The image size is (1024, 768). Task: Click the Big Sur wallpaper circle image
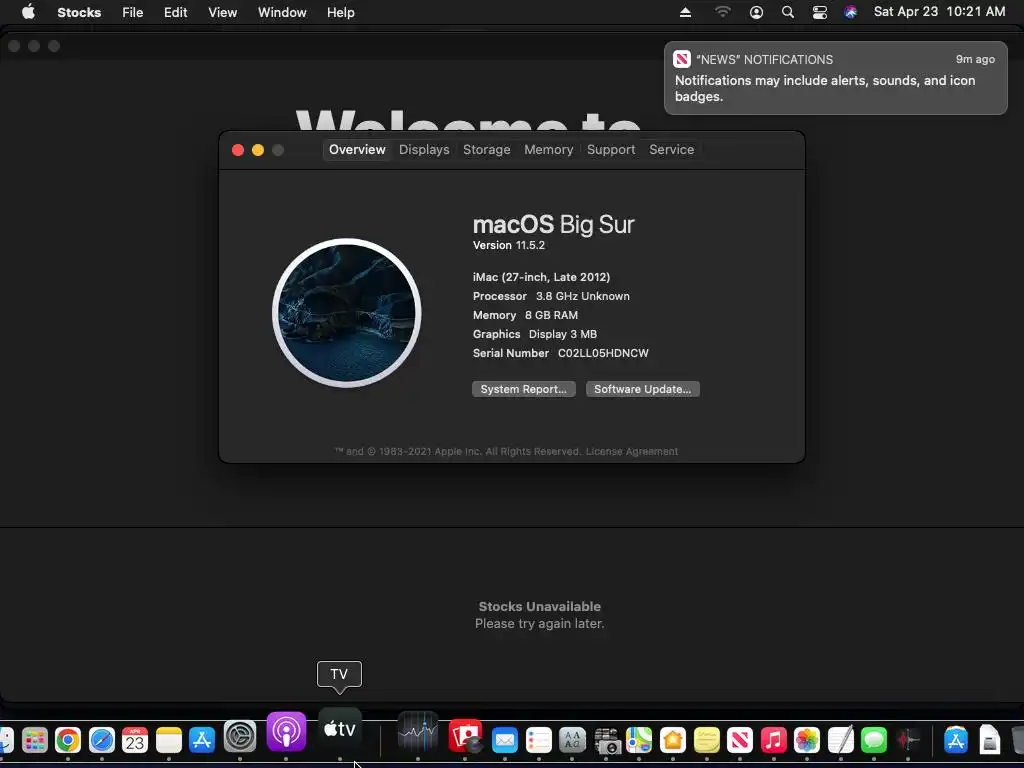(347, 313)
